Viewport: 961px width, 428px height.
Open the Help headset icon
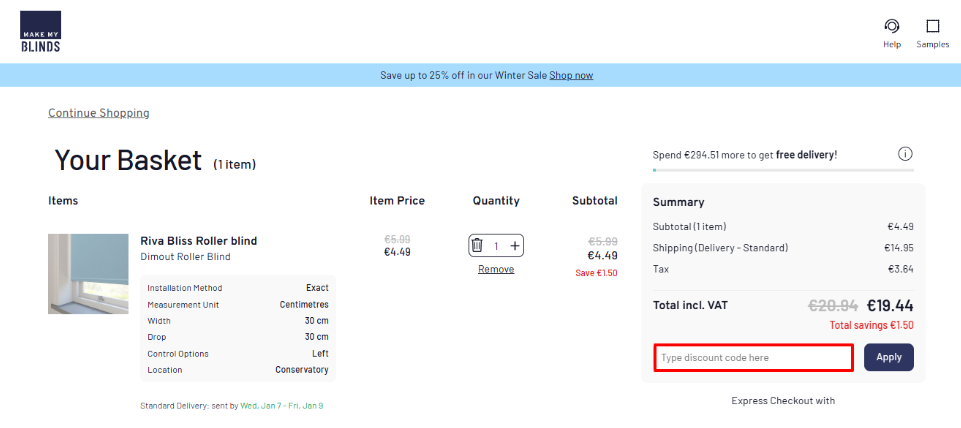[891, 27]
